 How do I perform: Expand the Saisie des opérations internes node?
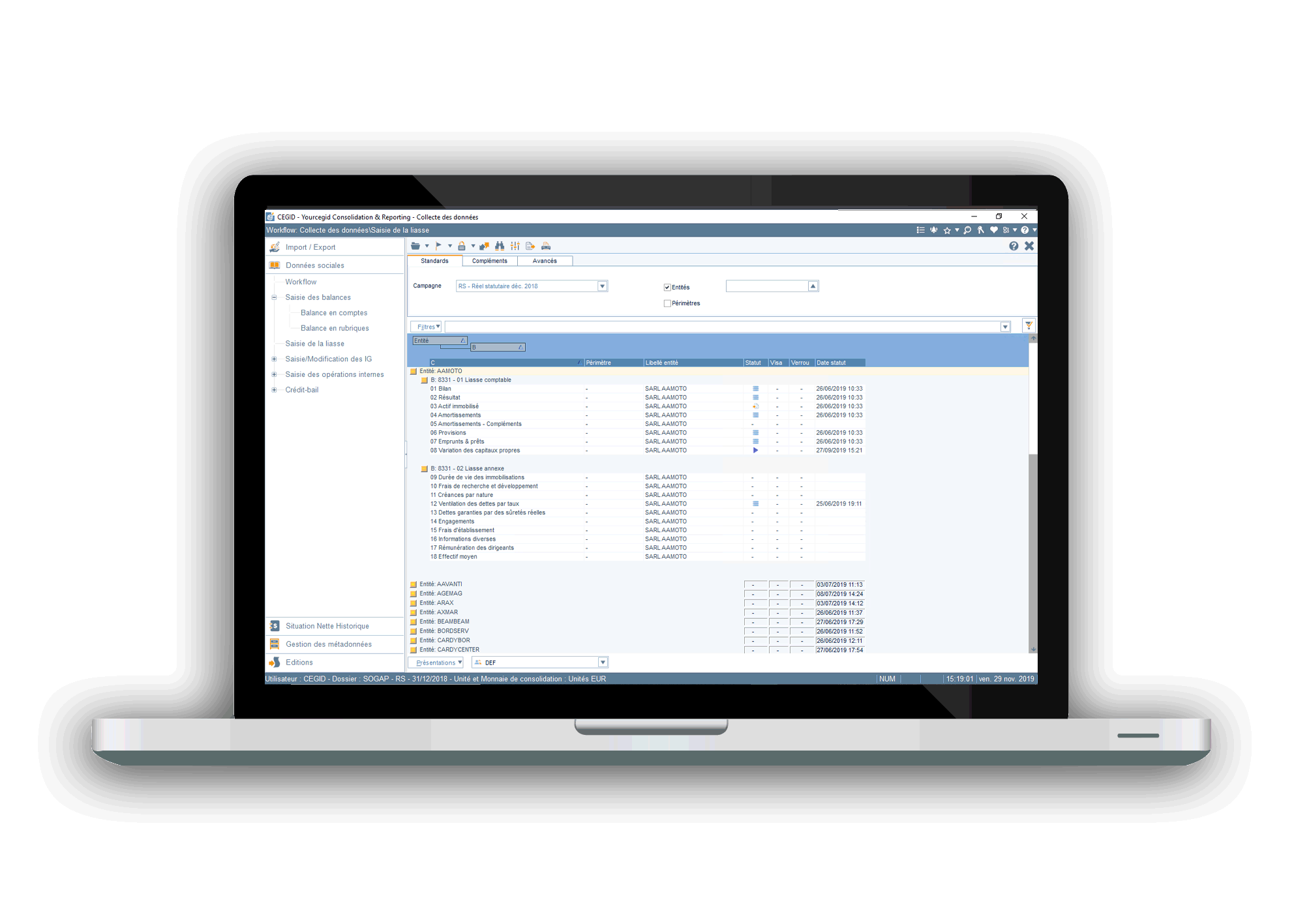click(x=275, y=374)
